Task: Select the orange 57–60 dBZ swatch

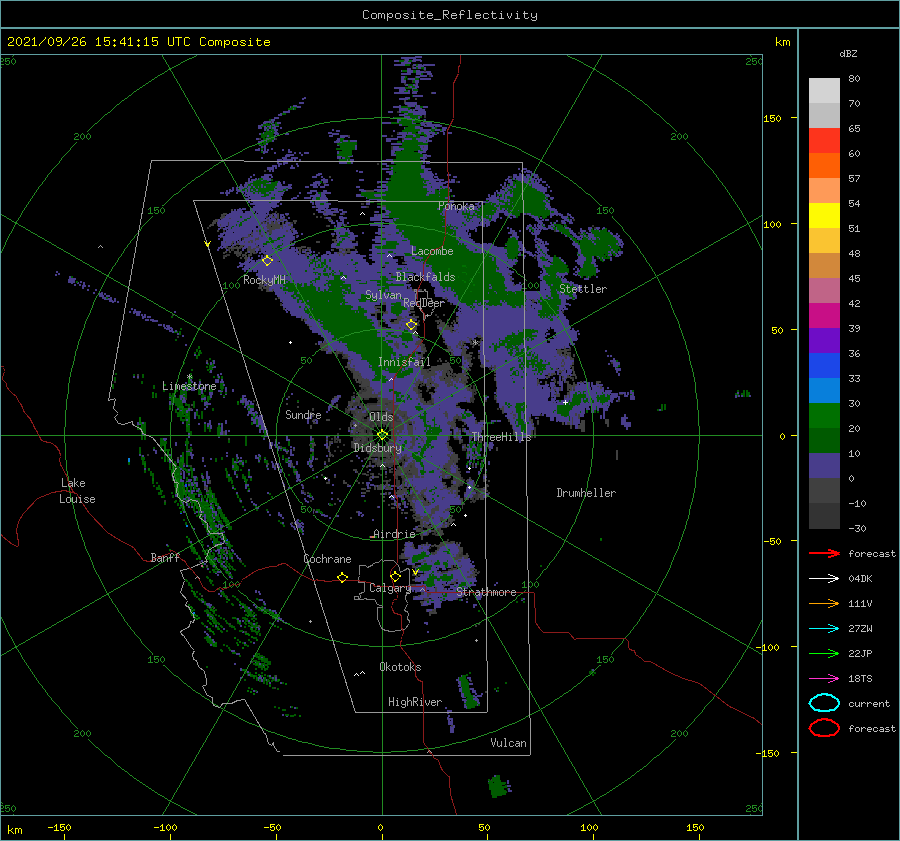Action: tap(824, 165)
